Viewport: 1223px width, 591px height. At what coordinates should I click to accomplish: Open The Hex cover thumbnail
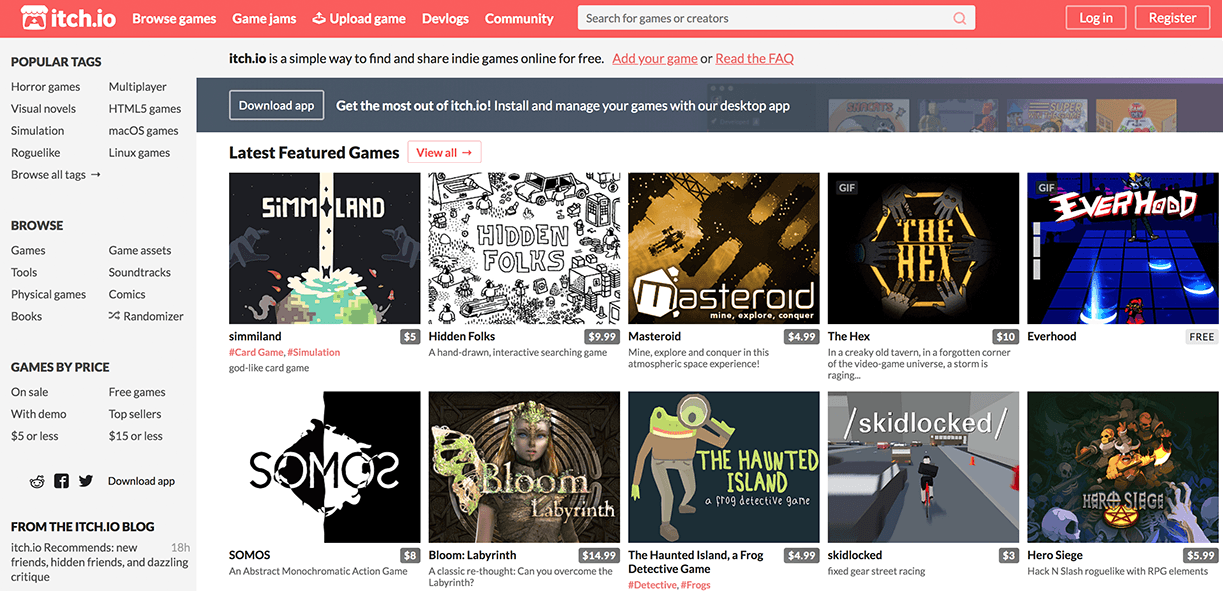923,249
